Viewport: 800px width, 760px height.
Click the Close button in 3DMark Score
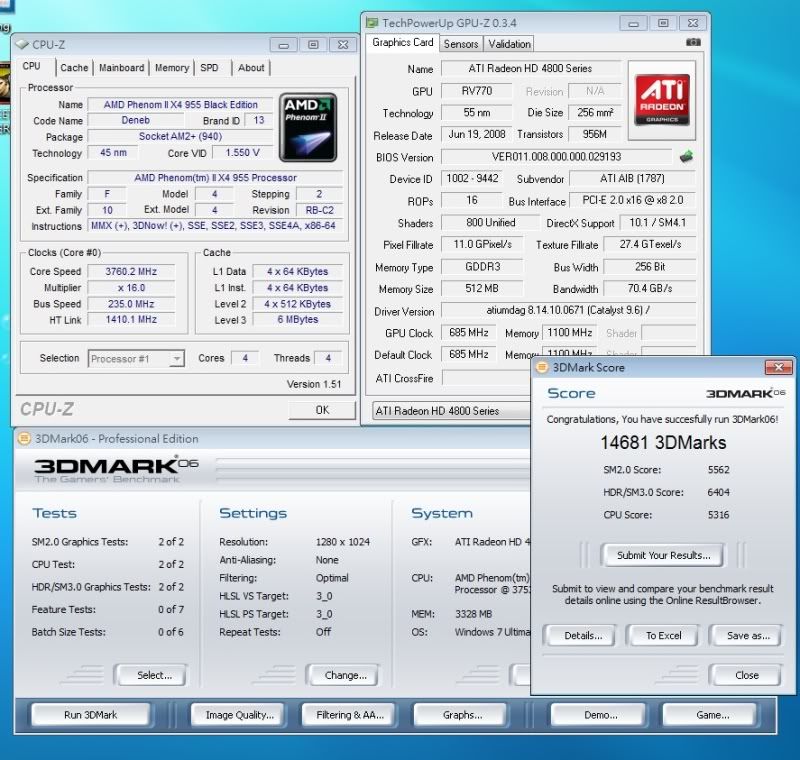pyautogui.click(x=746, y=675)
